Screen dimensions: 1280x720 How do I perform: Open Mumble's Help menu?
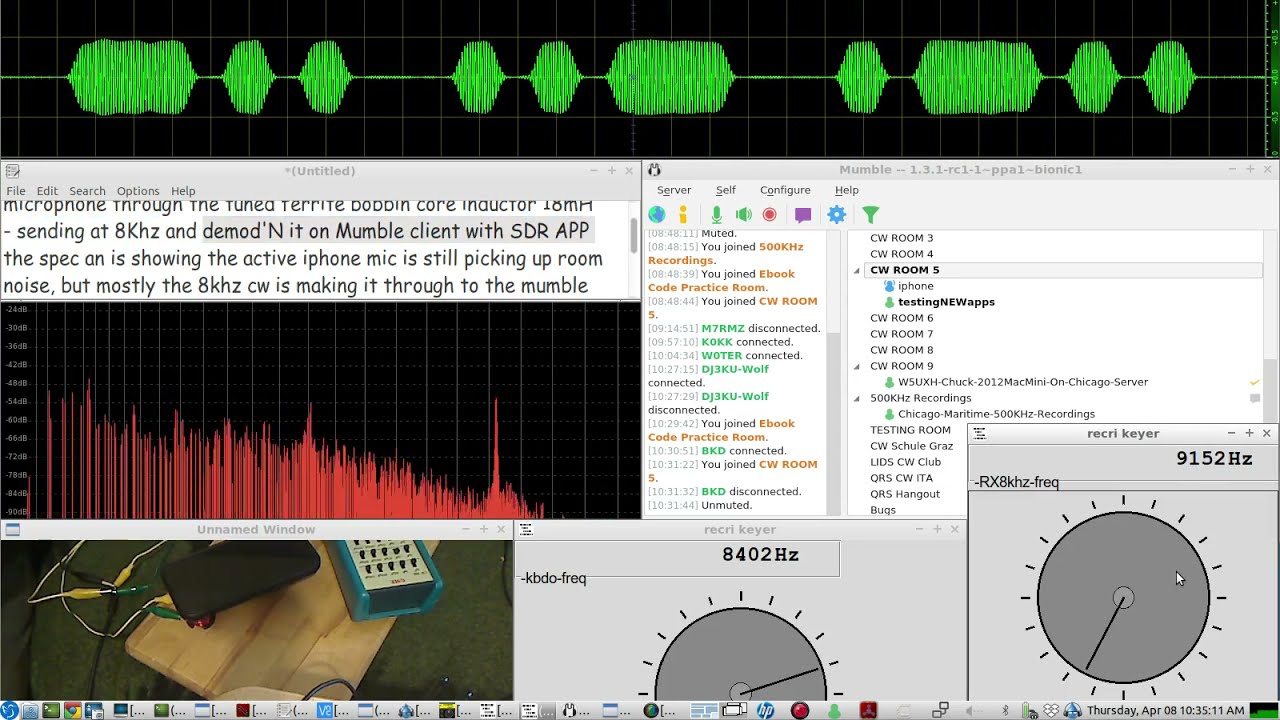pyautogui.click(x=846, y=190)
